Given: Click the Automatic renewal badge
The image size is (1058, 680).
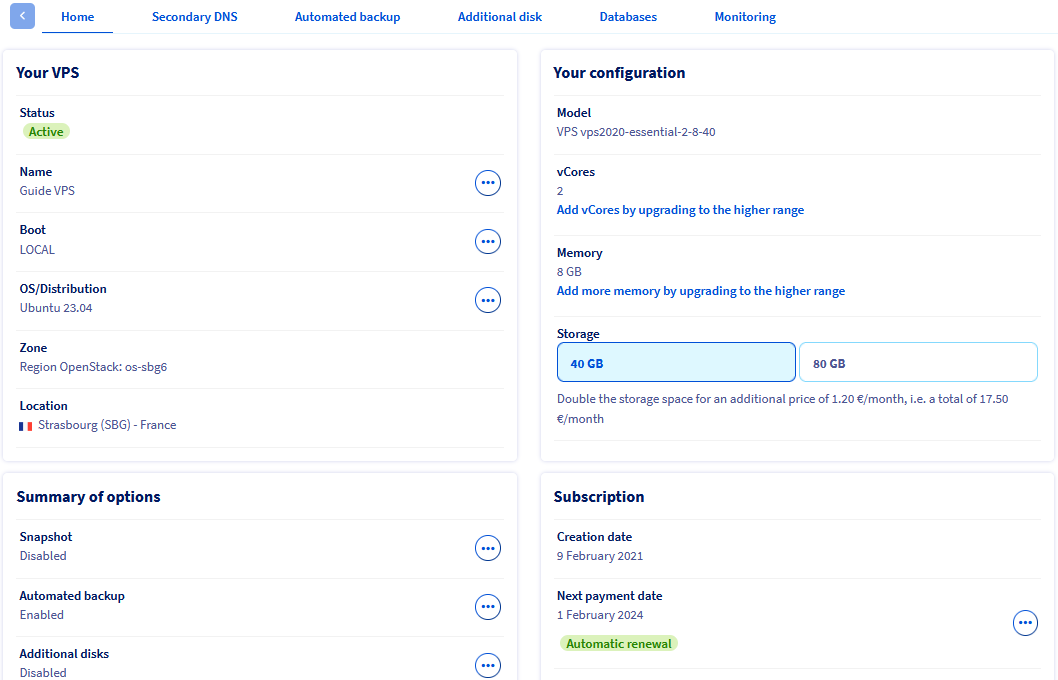Looking at the screenshot, I should 619,644.
